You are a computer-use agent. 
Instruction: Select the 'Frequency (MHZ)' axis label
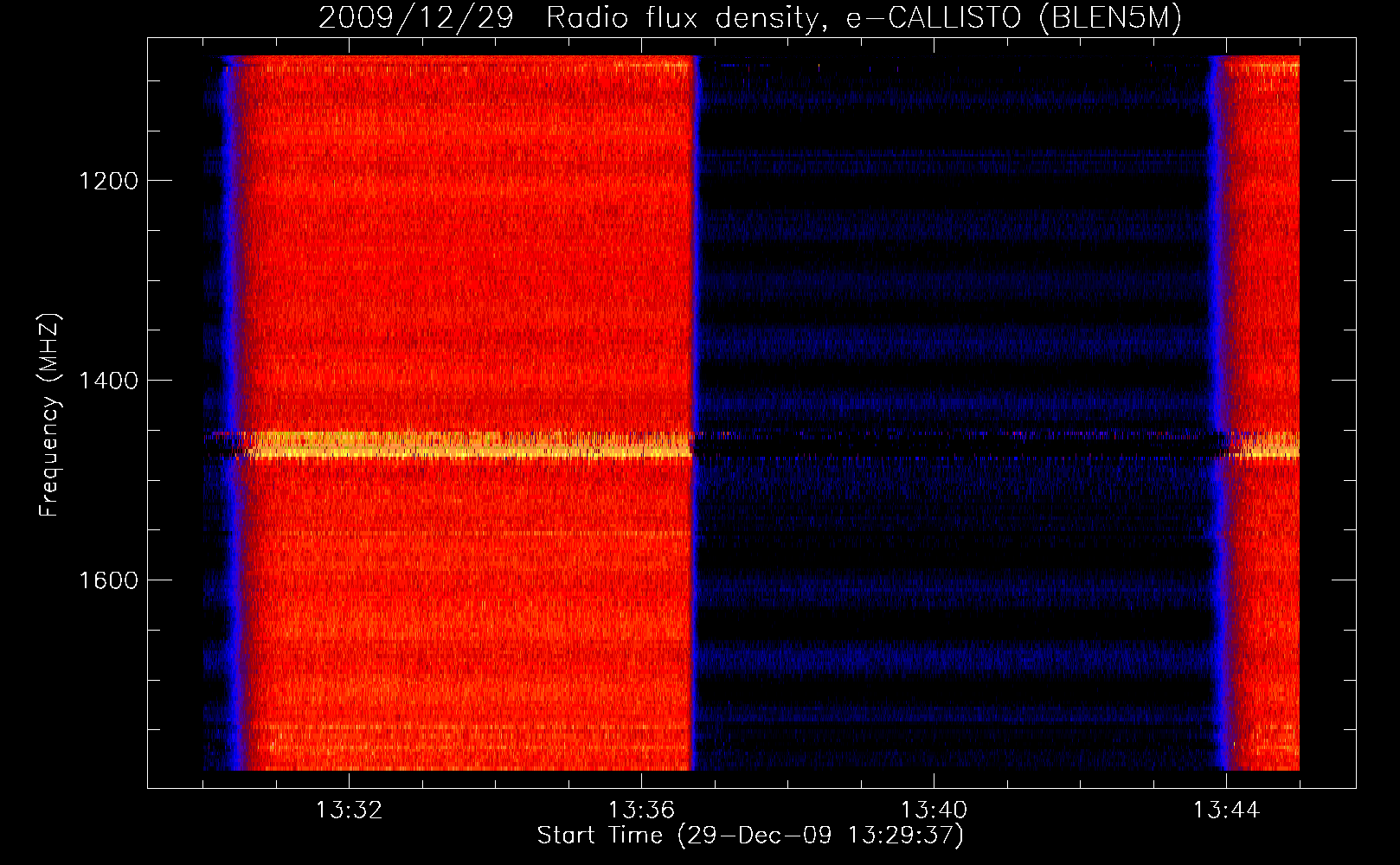coord(49,415)
